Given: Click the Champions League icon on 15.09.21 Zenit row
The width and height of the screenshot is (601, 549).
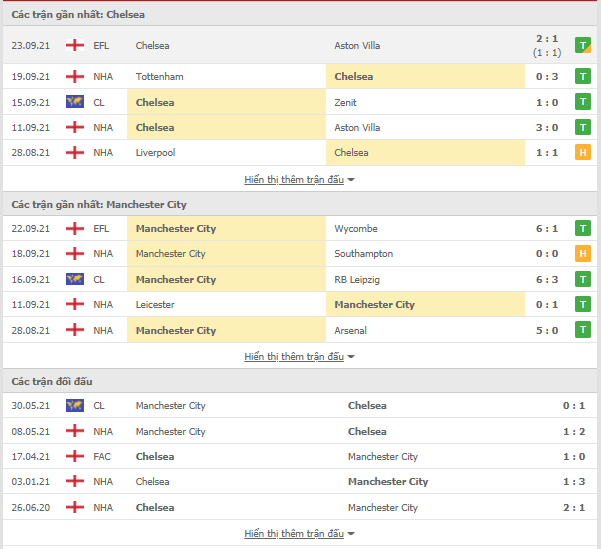Looking at the screenshot, I should click(x=75, y=102).
